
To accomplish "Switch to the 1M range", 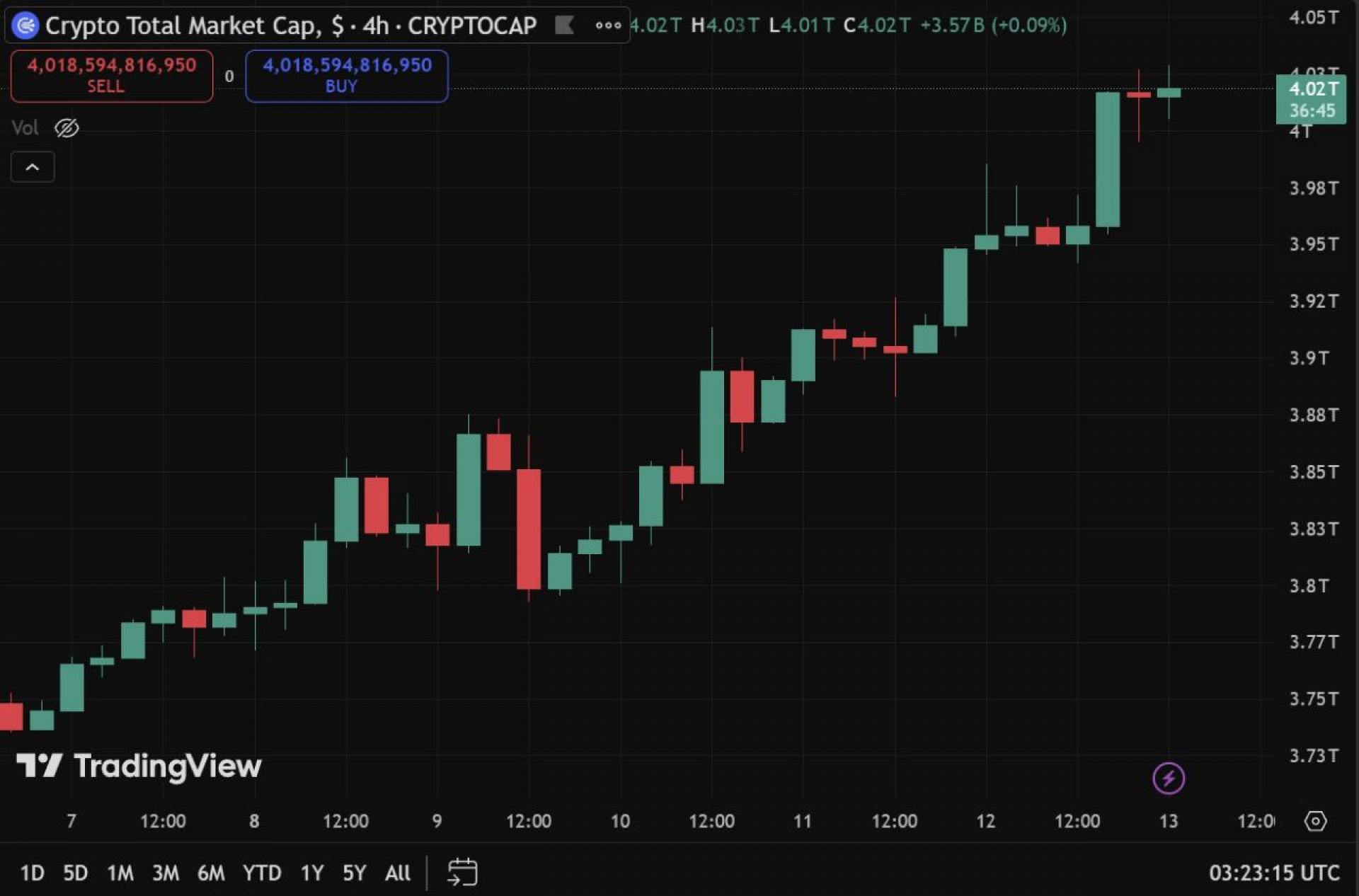I will [x=120, y=873].
